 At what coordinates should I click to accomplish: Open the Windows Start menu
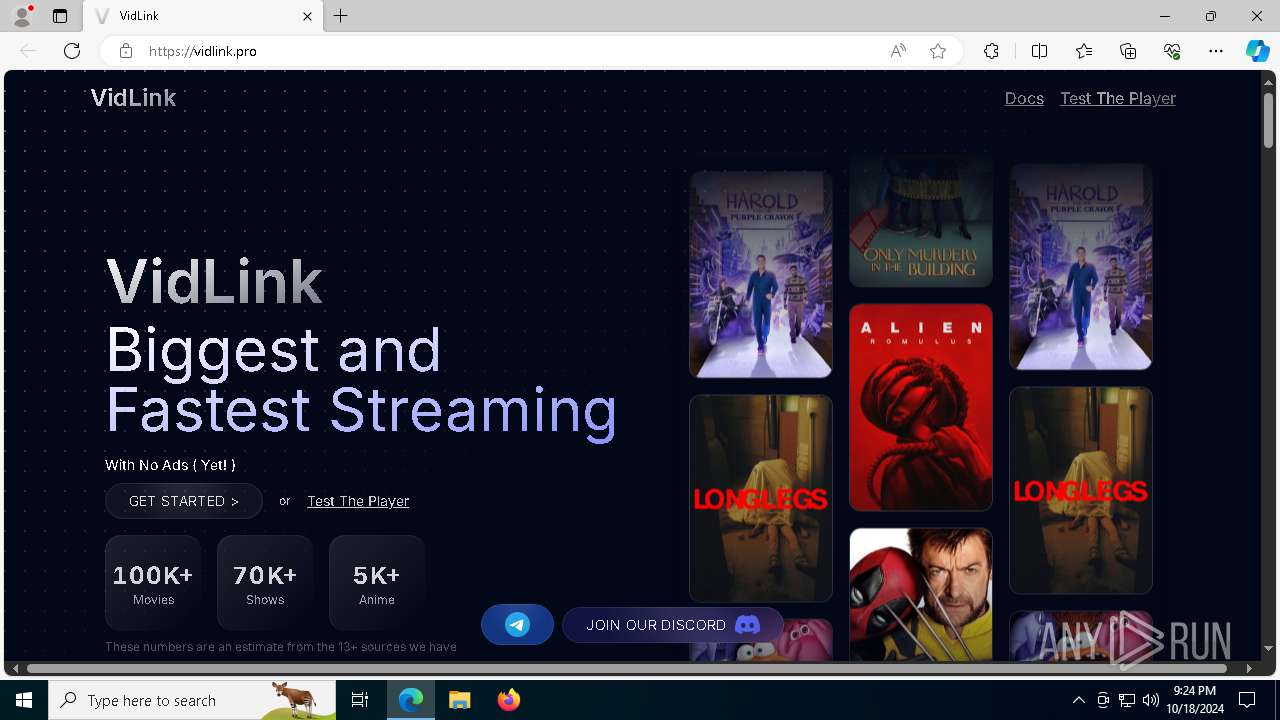pyautogui.click(x=24, y=700)
